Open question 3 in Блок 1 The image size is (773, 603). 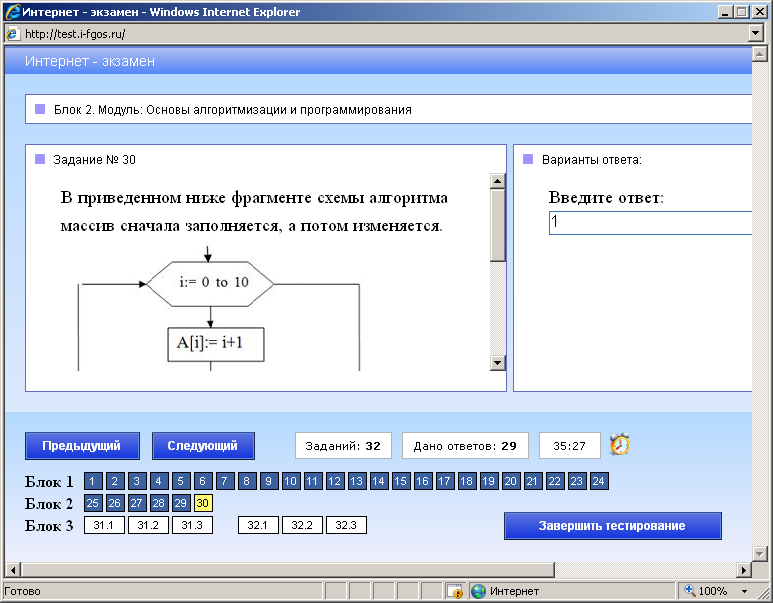137,481
